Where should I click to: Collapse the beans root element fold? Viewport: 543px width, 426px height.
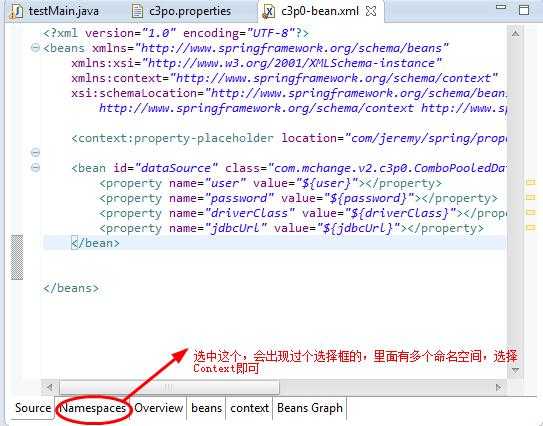35,48
